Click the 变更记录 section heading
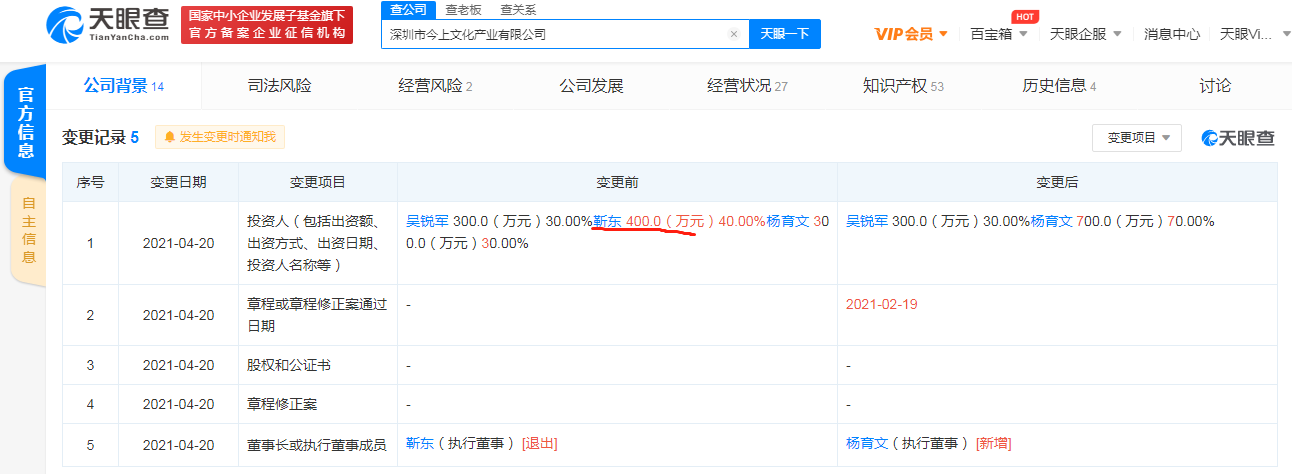The width and height of the screenshot is (1292, 474). [101, 137]
